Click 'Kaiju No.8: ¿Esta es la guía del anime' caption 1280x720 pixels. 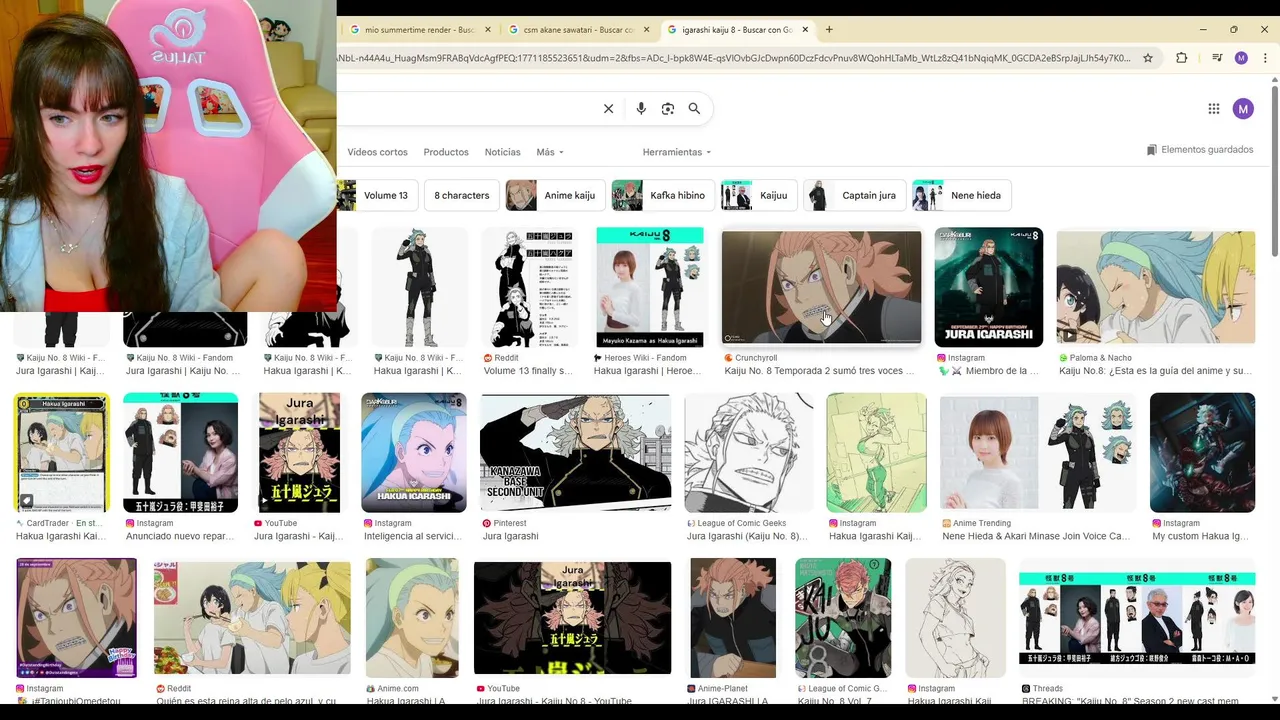(x=1155, y=371)
